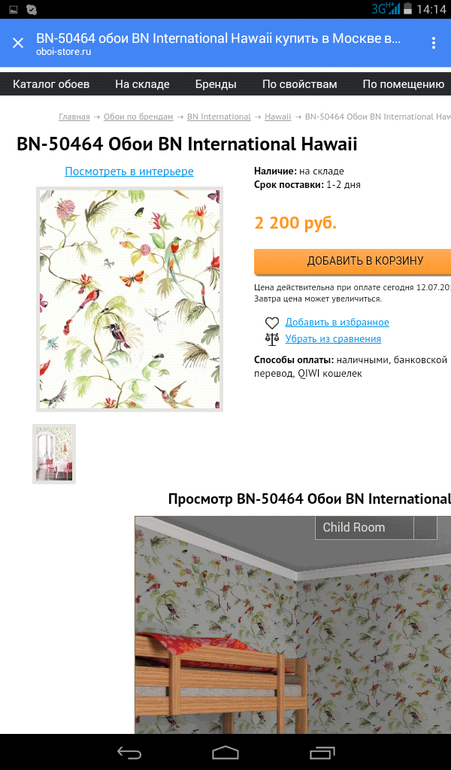Open Каталог обоев menu item
The image size is (451, 770).
(x=51, y=84)
